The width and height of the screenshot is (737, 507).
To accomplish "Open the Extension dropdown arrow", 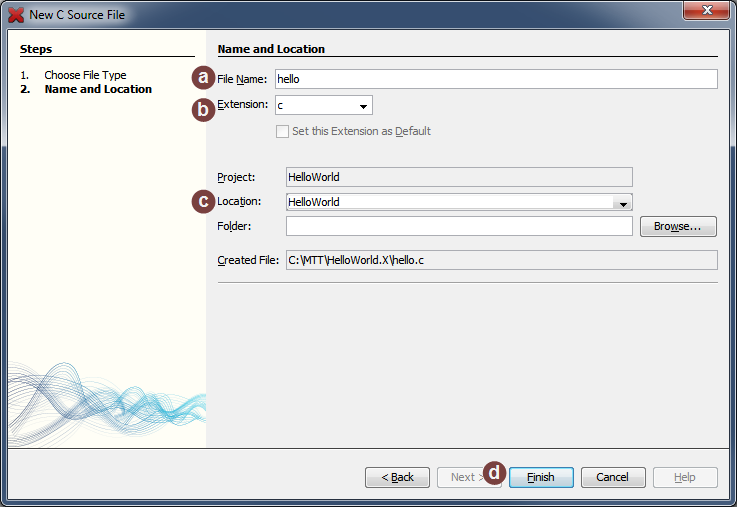I will 363,106.
